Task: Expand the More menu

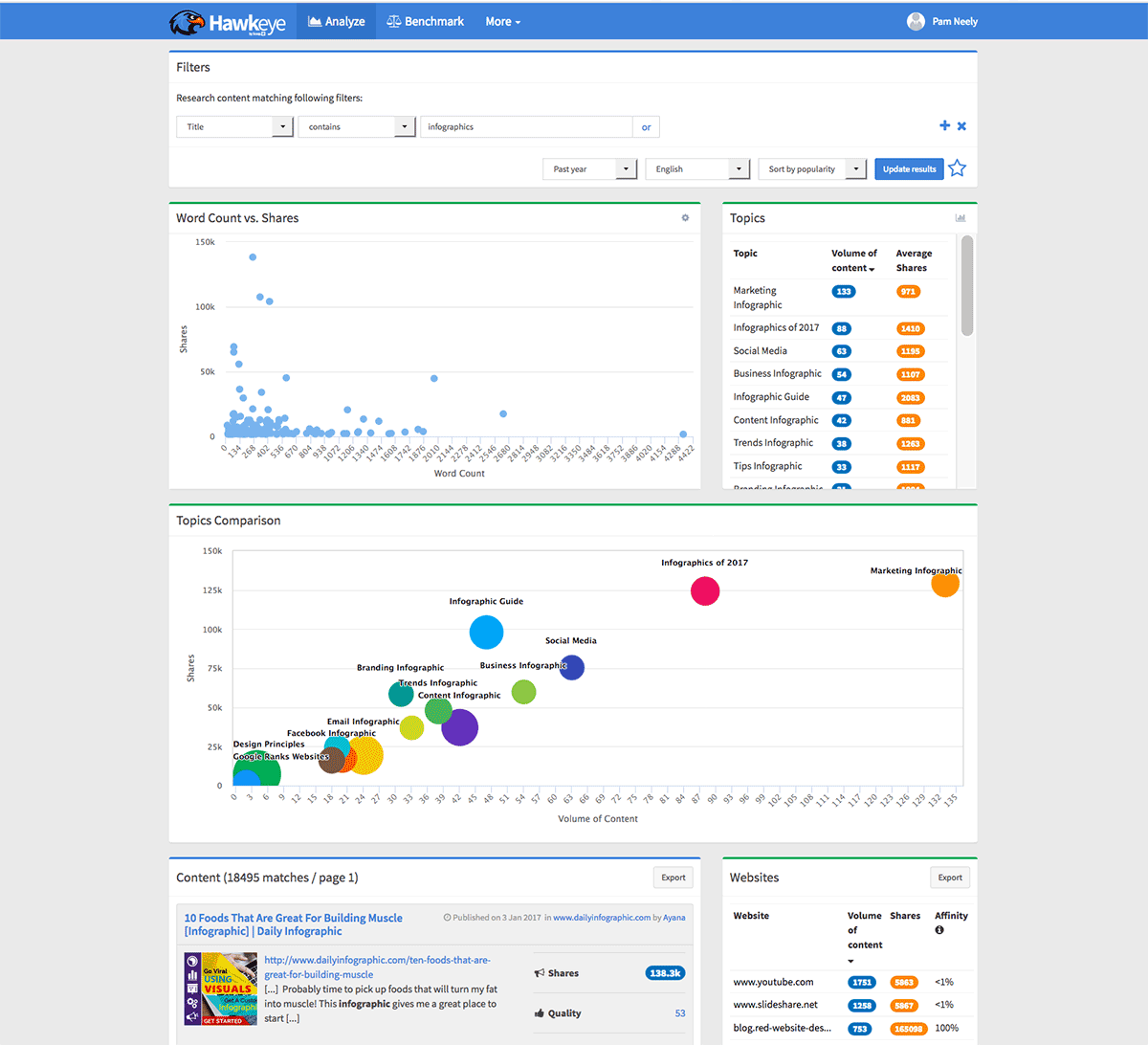Action: (502, 21)
